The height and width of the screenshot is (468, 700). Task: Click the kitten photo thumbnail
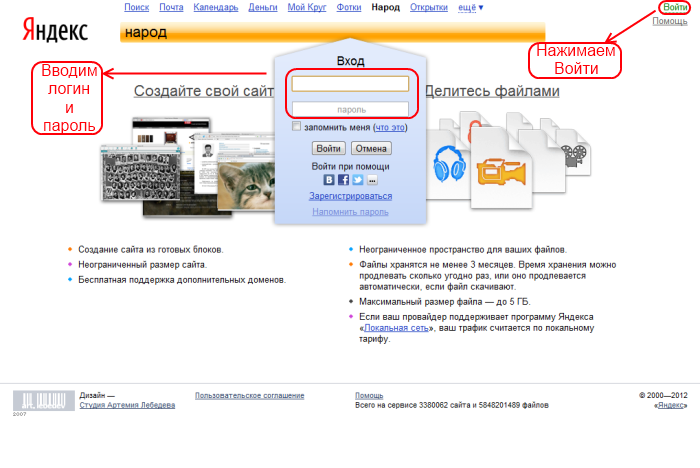246,187
